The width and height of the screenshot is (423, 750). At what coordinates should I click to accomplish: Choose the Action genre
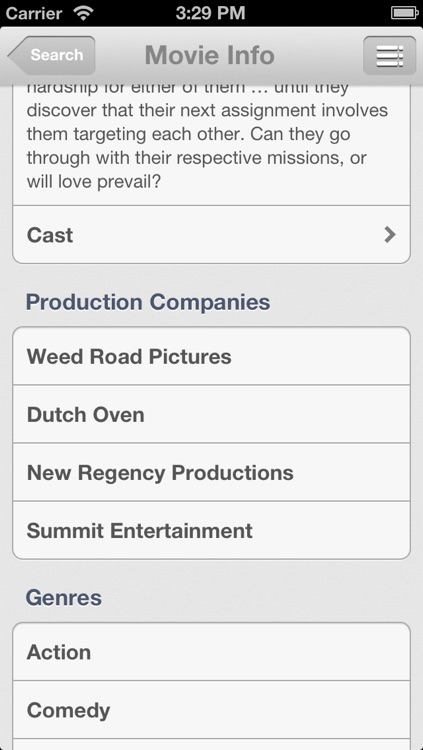212,652
